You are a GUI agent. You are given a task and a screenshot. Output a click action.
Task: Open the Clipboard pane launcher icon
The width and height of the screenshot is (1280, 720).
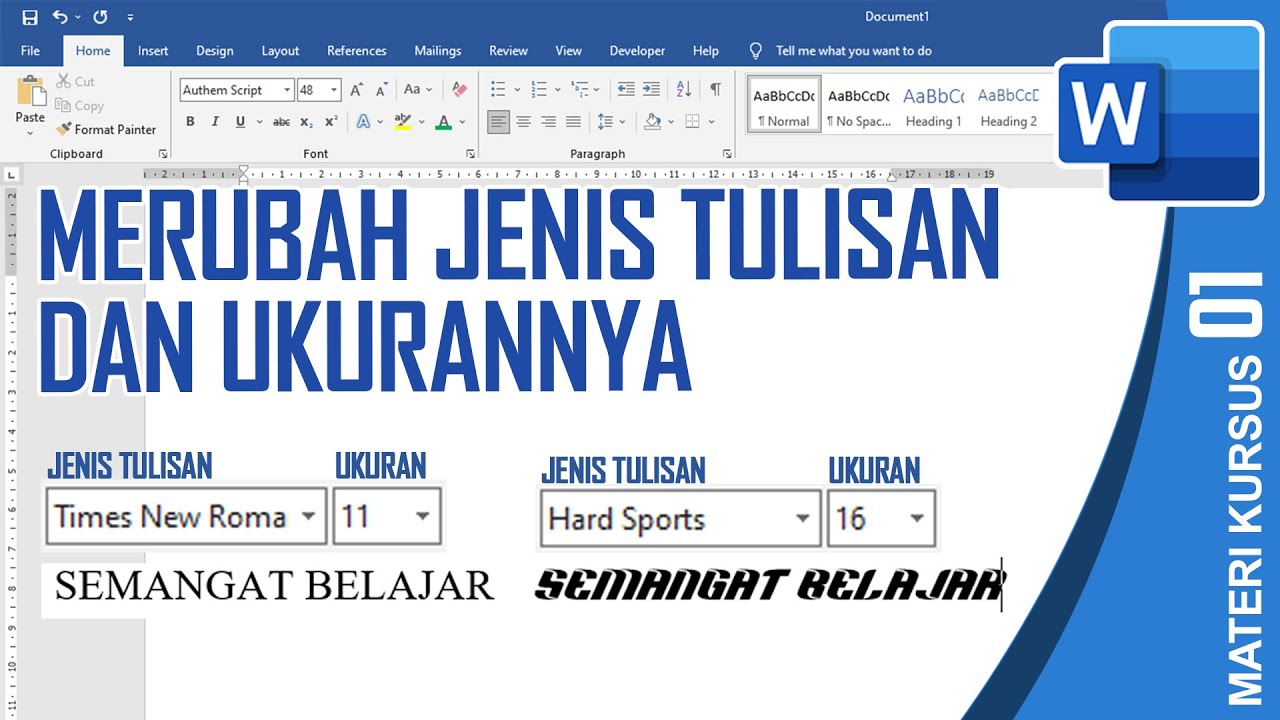coord(163,154)
